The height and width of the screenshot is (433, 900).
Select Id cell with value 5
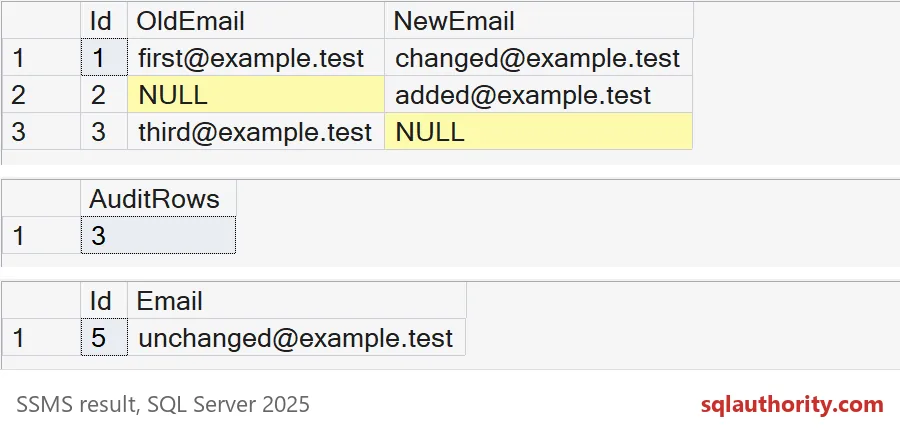tap(104, 338)
